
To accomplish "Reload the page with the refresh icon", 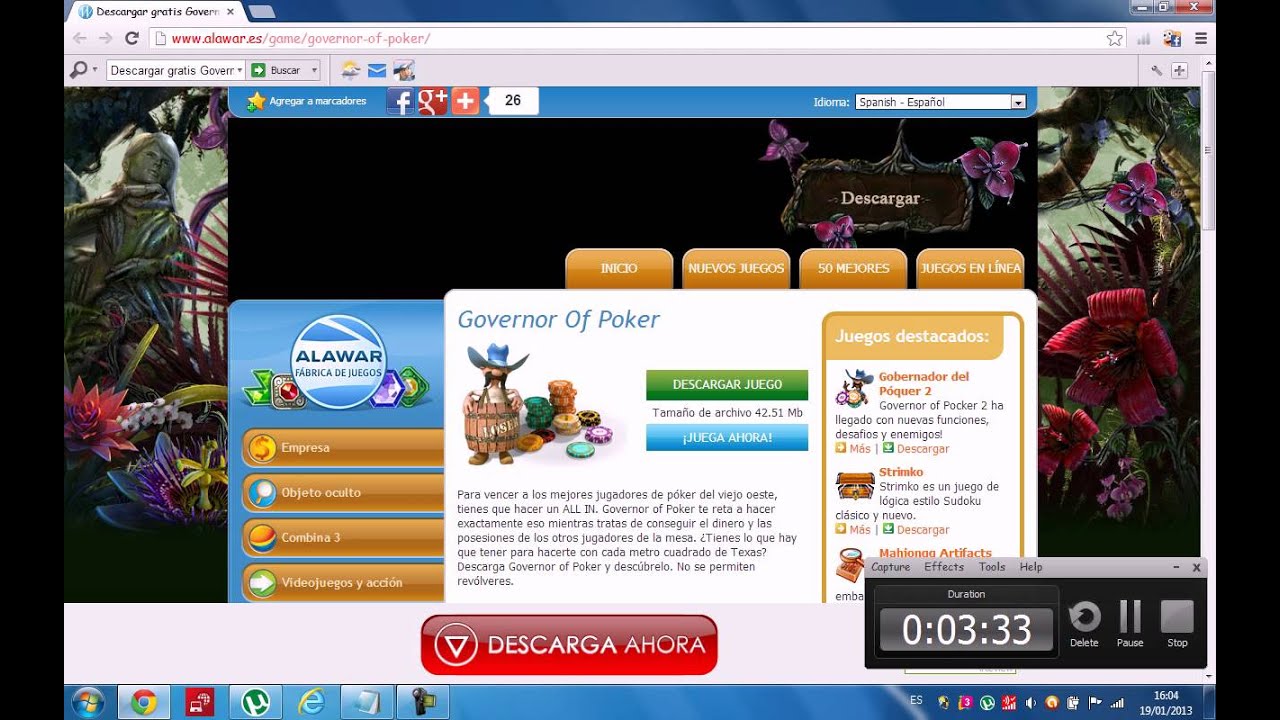I will tap(131, 38).
